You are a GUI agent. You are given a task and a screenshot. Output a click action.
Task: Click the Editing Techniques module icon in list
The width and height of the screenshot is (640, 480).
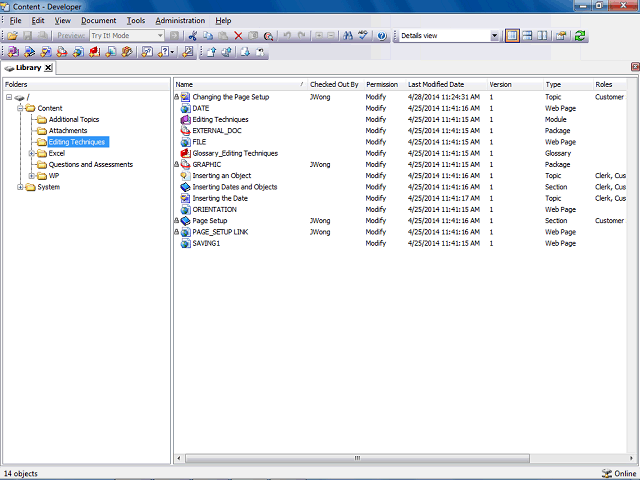(185, 120)
